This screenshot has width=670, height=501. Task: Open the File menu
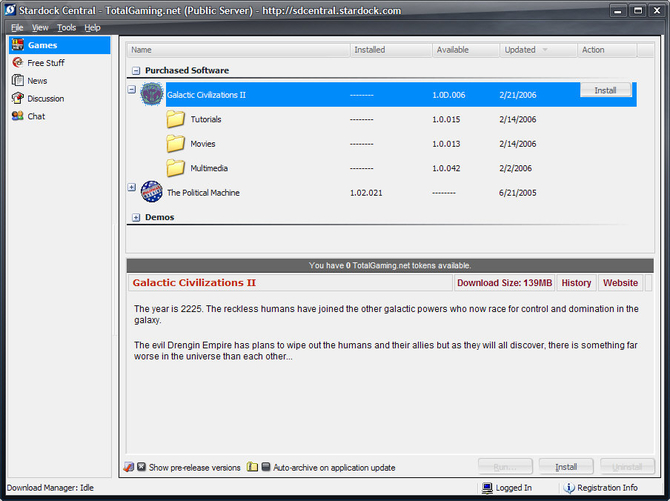point(17,28)
